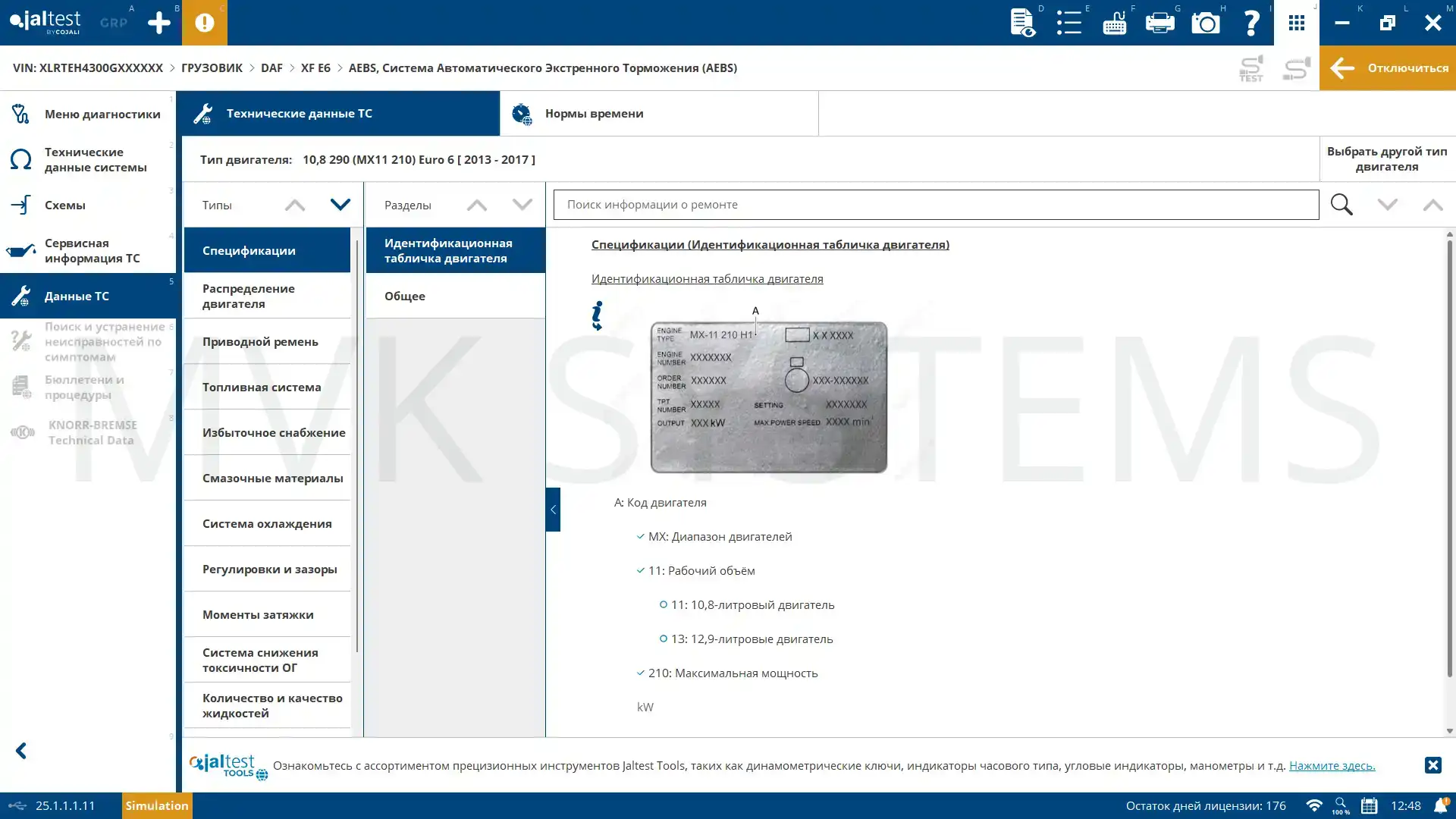Select Избыточное снабжение type
The height and width of the screenshot is (819, 1456).
click(x=267, y=432)
